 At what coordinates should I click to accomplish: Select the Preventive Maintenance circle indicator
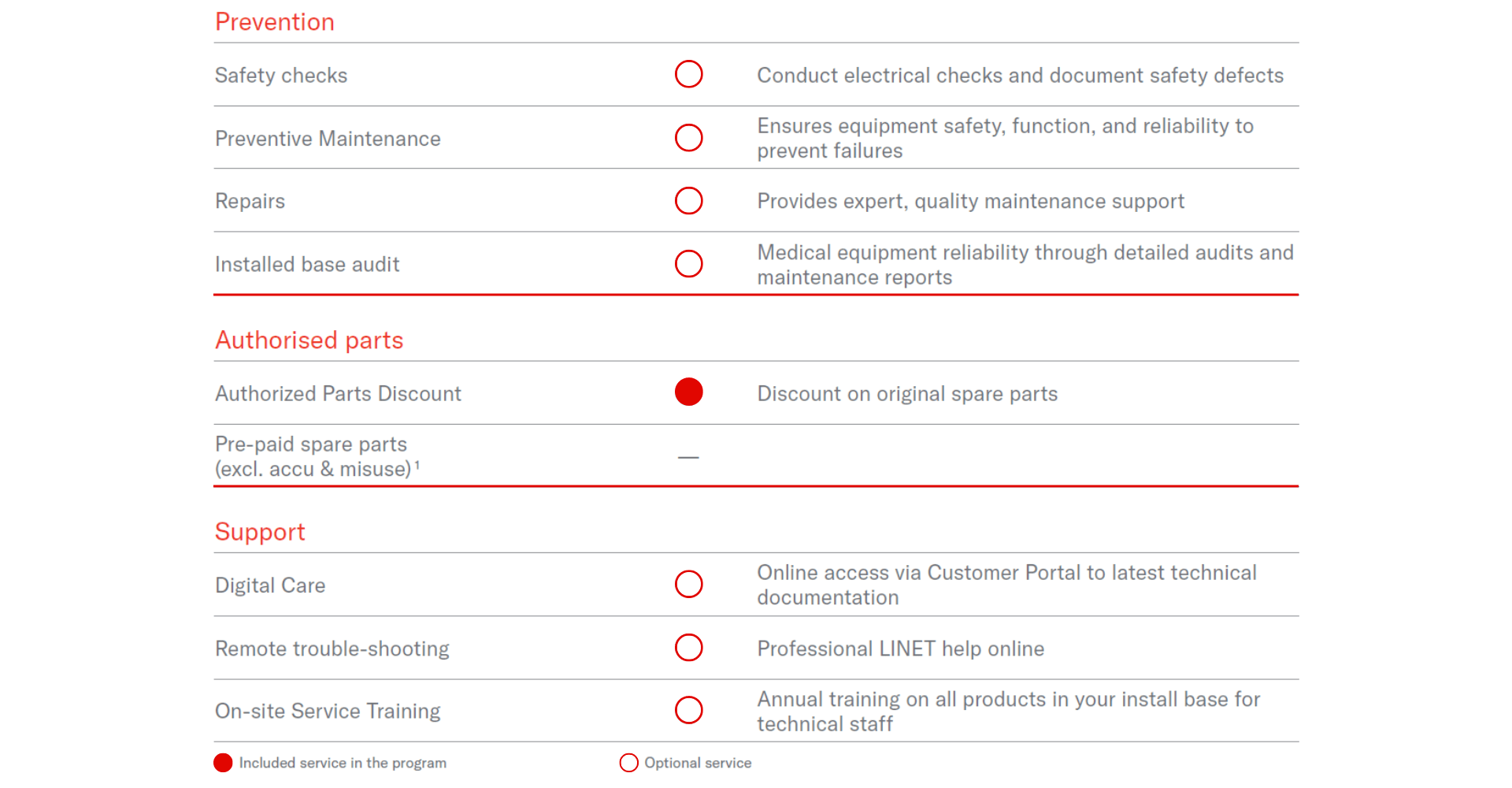tap(688, 137)
